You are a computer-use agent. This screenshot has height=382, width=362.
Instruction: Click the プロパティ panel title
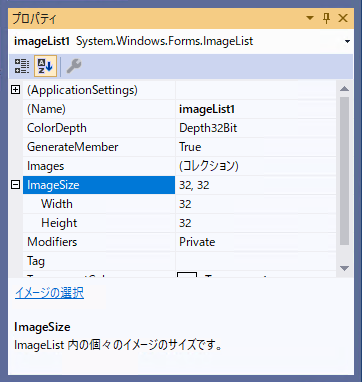click(34, 18)
